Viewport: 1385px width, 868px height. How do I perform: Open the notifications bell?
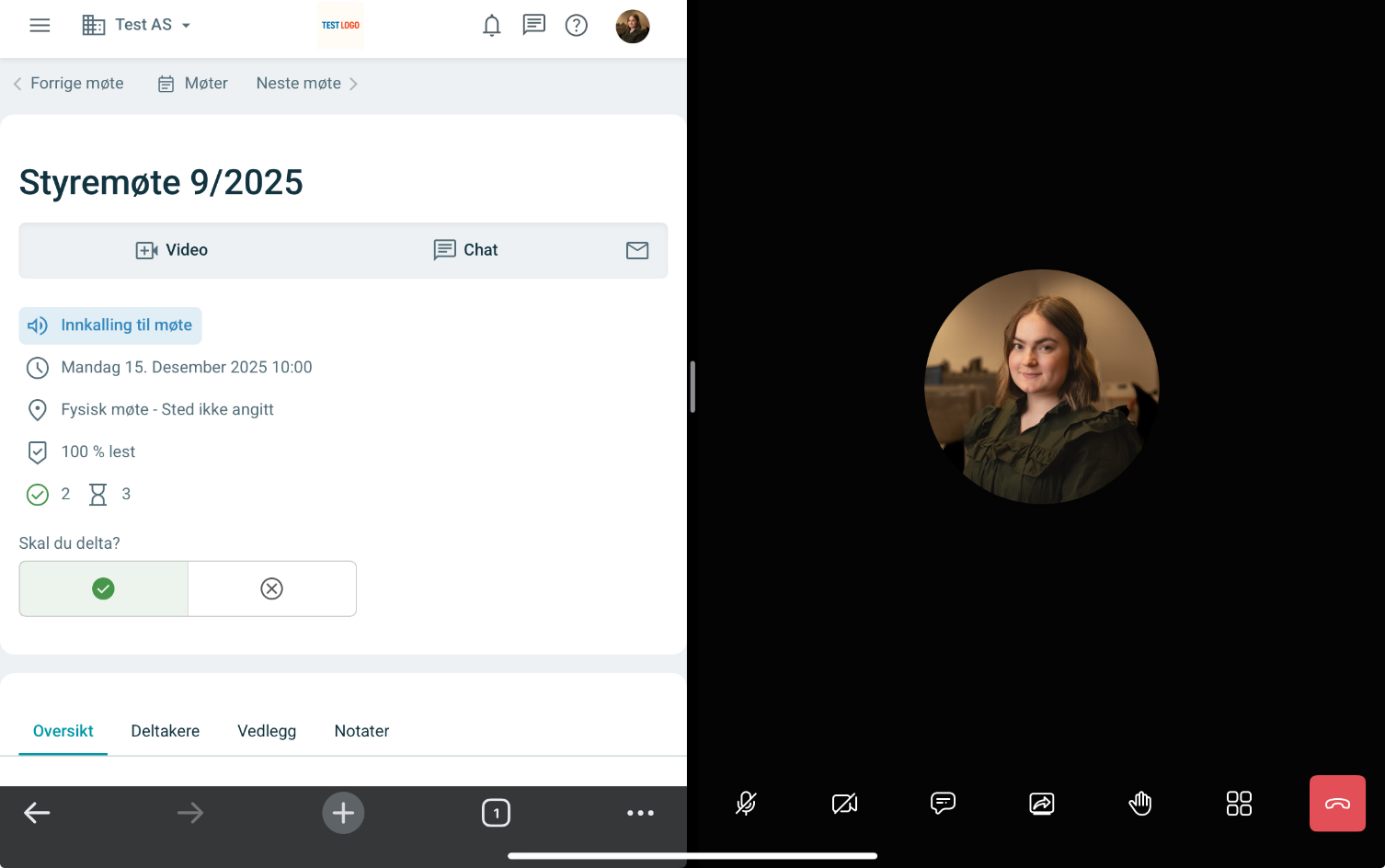coord(492,25)
